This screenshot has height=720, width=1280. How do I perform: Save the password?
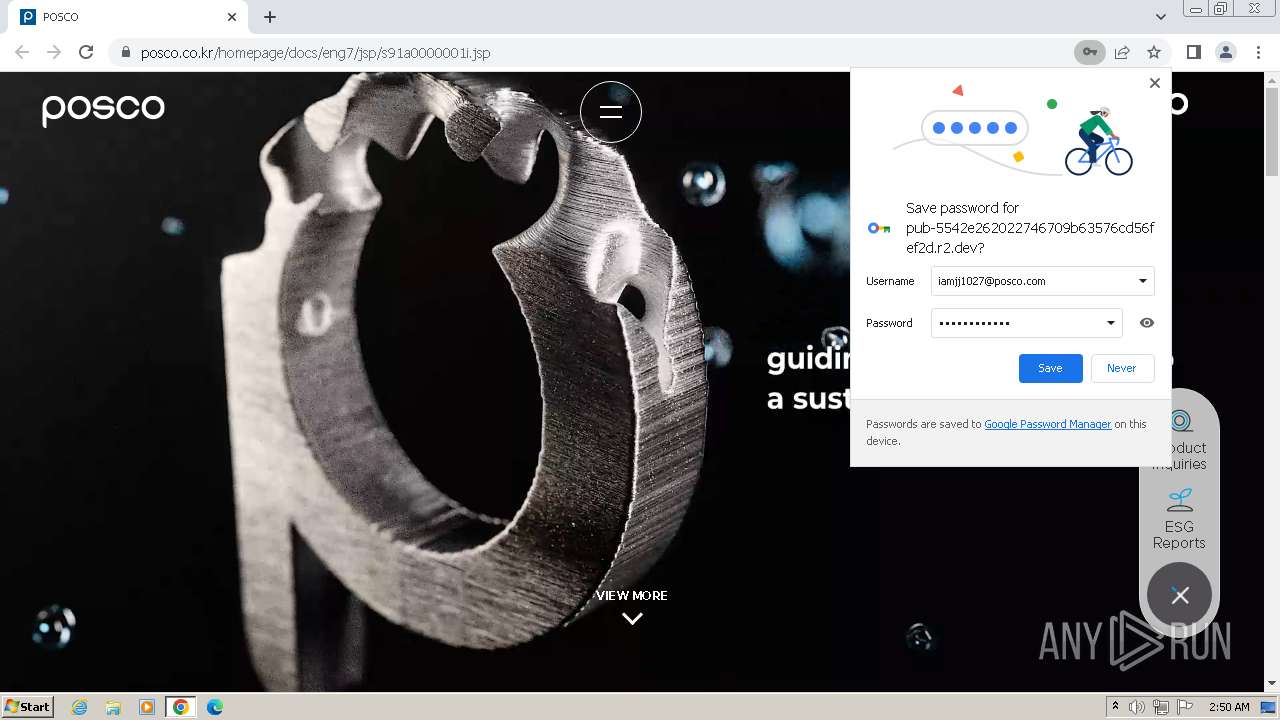1050,368
